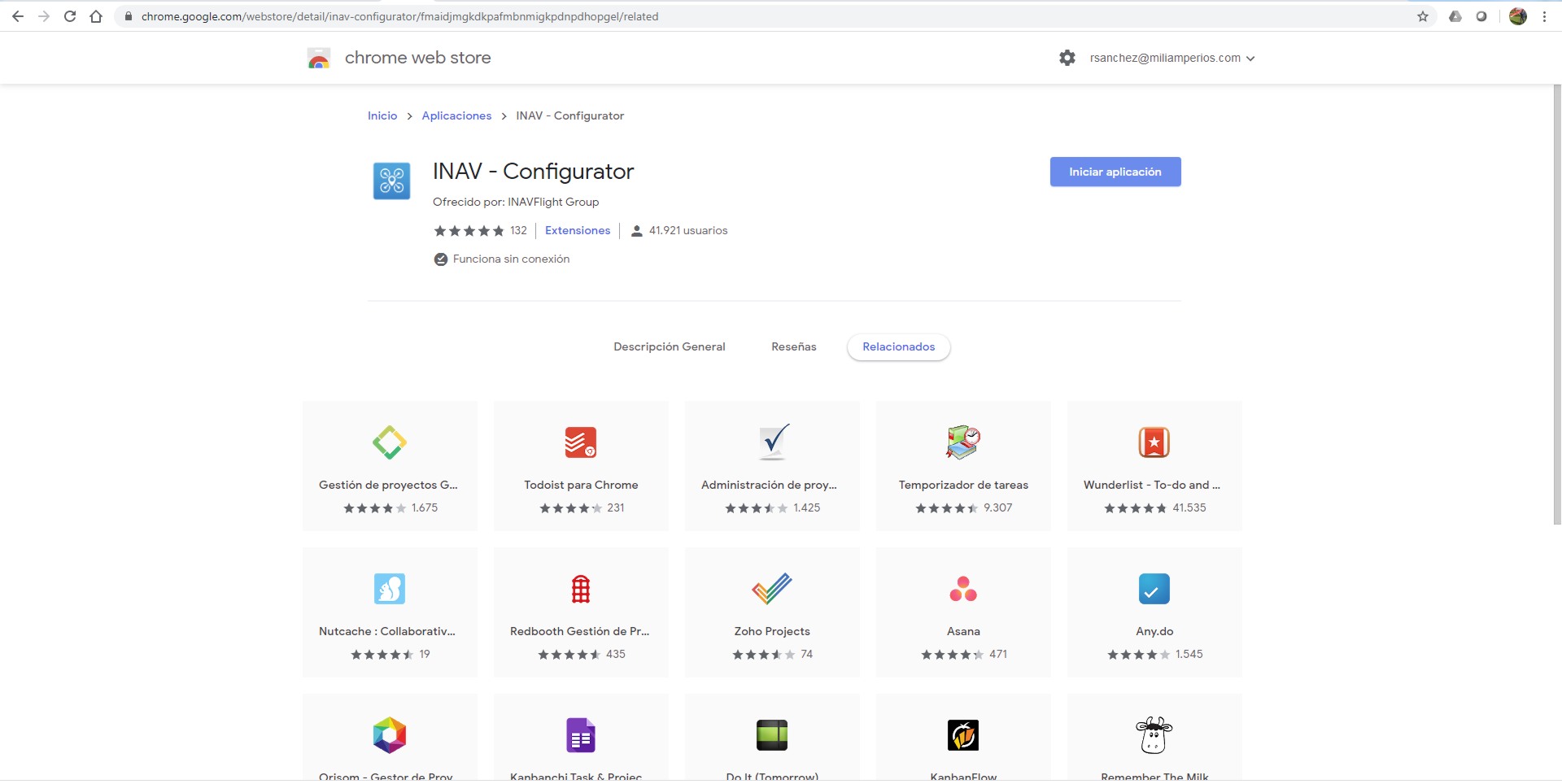Click the Todoist para Chrome app icon
1562x784 pixels.
(x=580, y=442)
